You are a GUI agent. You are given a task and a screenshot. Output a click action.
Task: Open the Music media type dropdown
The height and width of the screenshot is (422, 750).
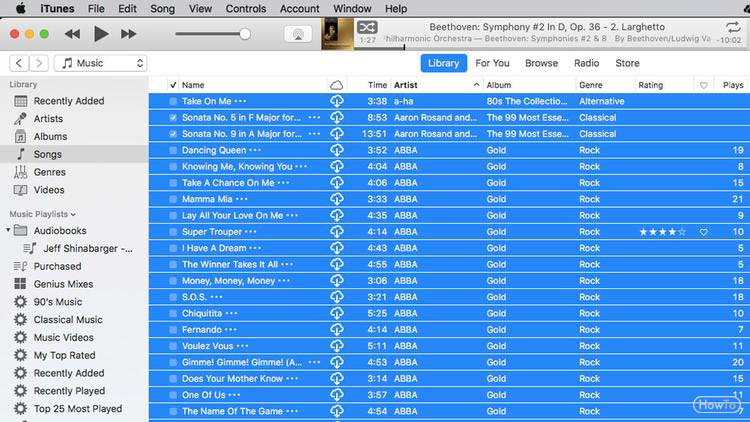[100, 63]
